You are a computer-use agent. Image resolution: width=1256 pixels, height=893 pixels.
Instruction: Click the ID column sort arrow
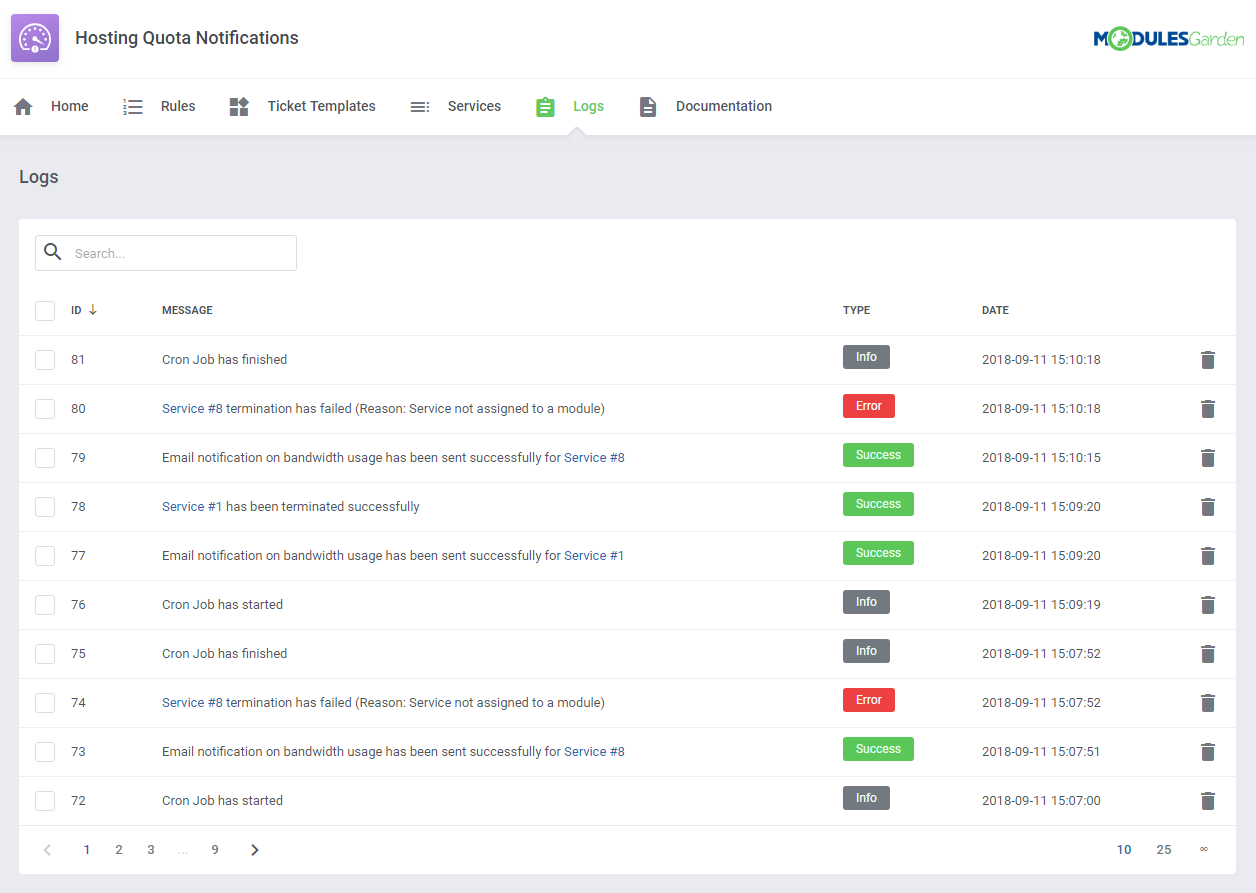point(93,310)
